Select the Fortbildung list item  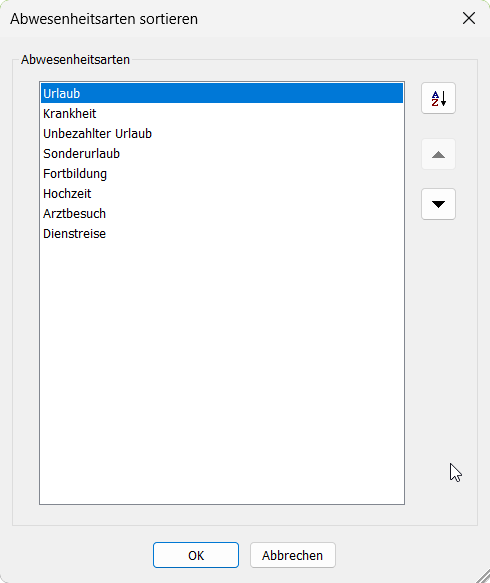[222, 174]
